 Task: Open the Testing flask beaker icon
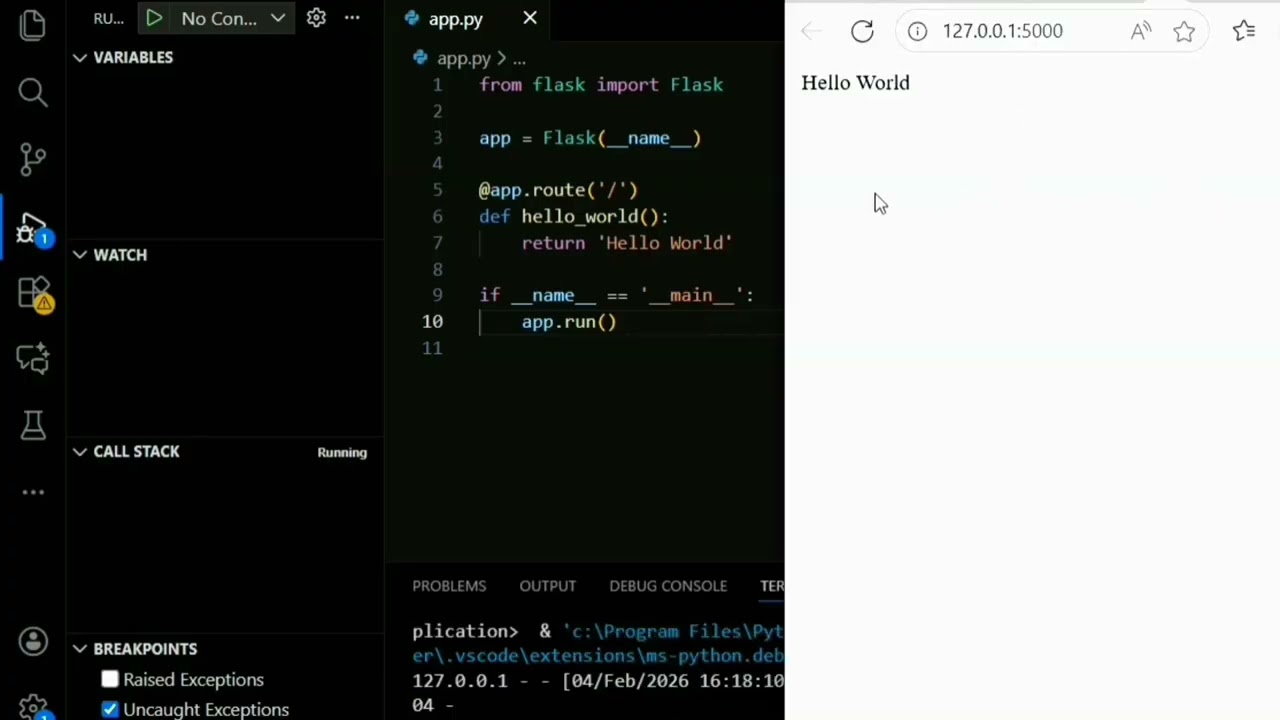point(33,425)
